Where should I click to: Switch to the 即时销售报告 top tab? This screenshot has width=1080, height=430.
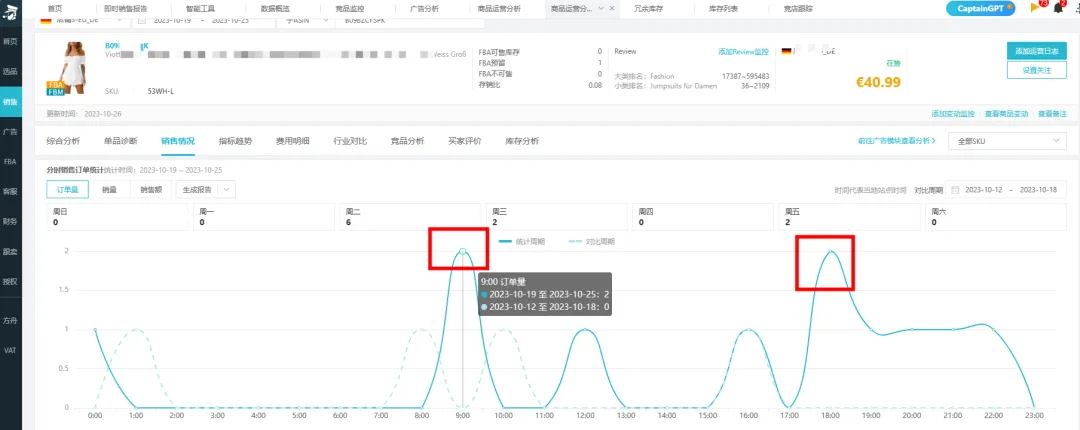click(x=125, y=9)
